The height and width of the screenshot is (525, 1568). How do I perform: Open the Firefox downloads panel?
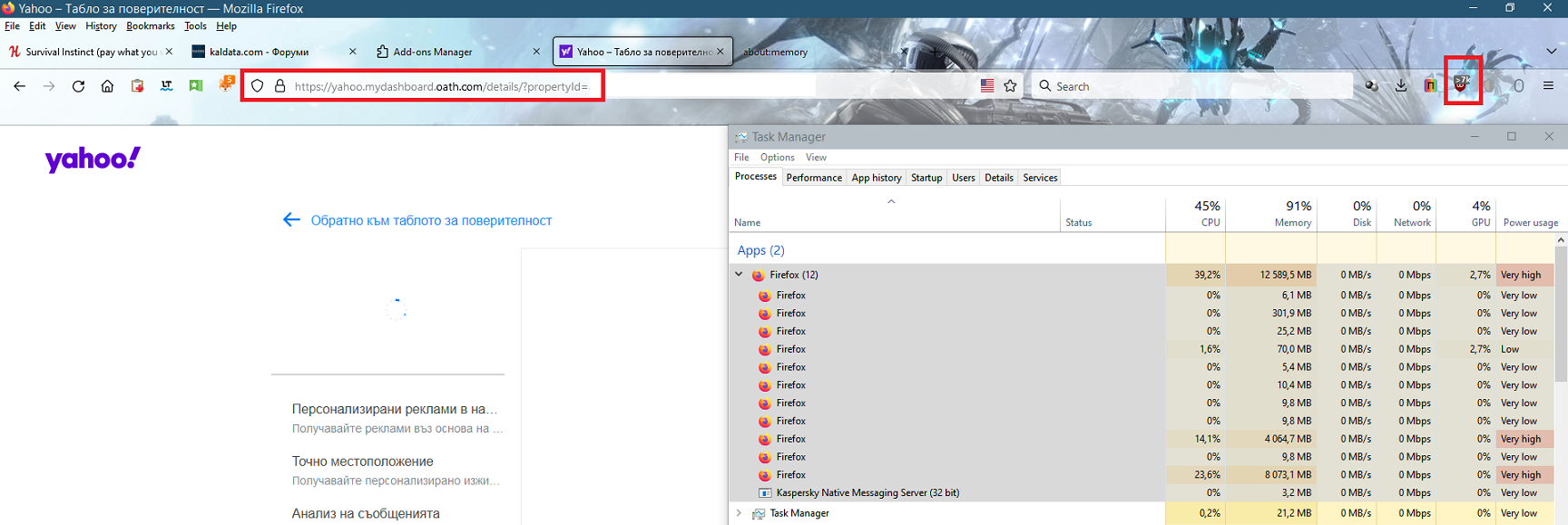click(x=1401, y=86)
